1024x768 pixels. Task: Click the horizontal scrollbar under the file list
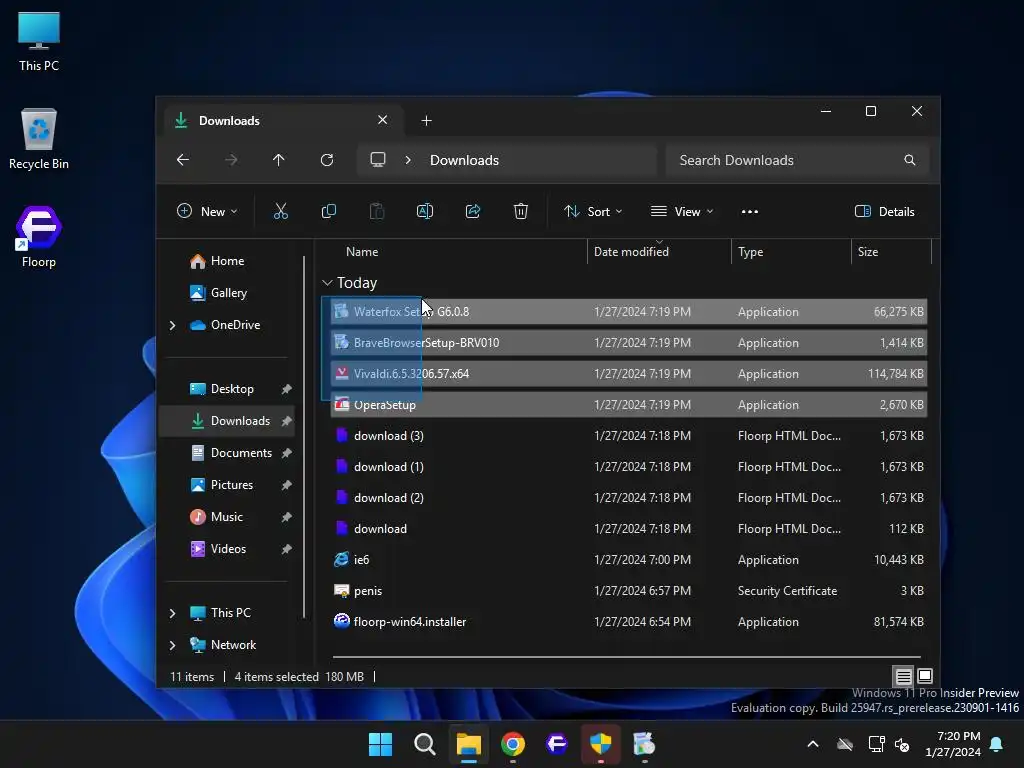(626, 656)
